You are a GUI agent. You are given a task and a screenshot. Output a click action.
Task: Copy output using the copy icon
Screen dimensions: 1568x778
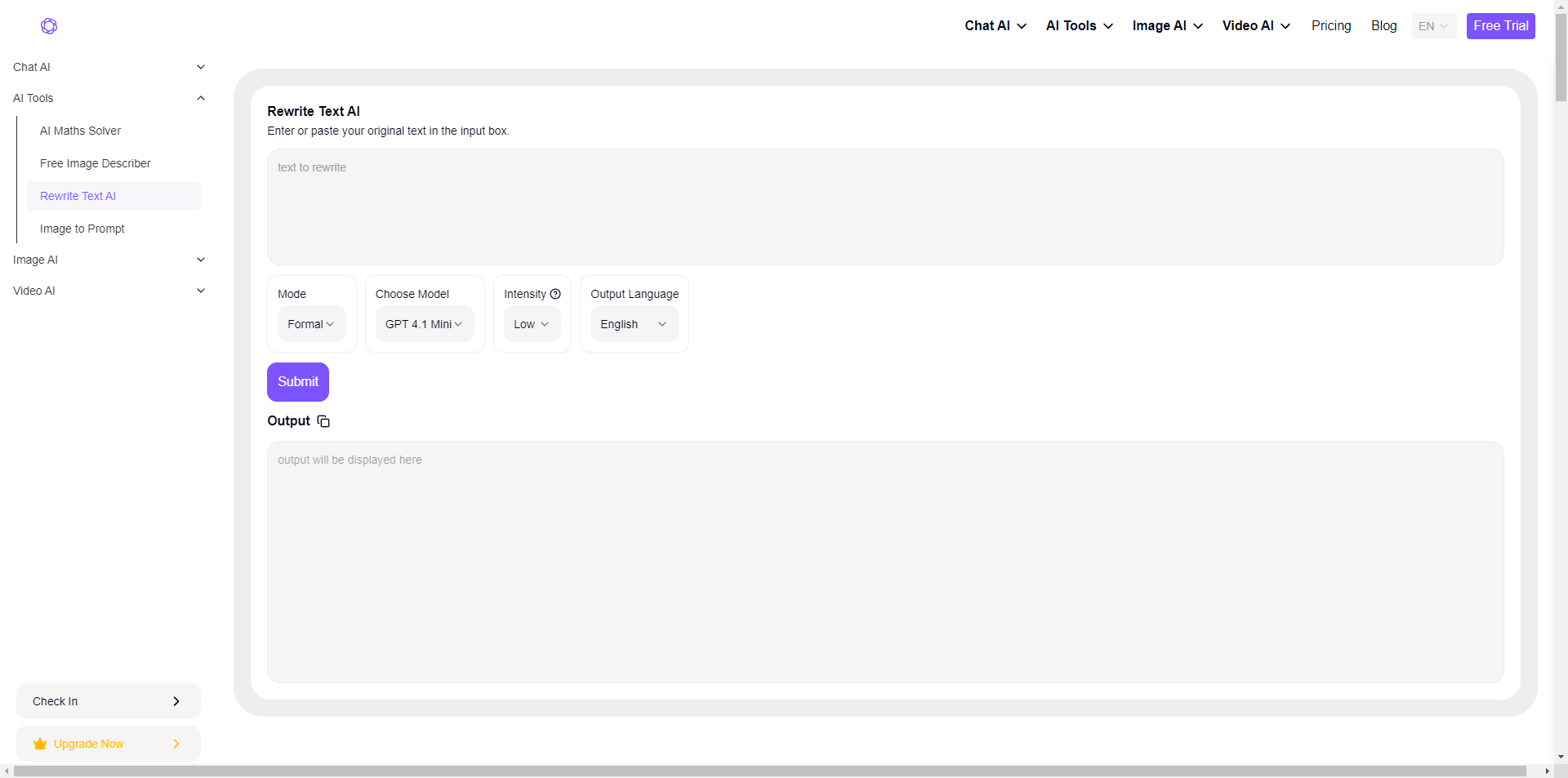pos(323,421)
